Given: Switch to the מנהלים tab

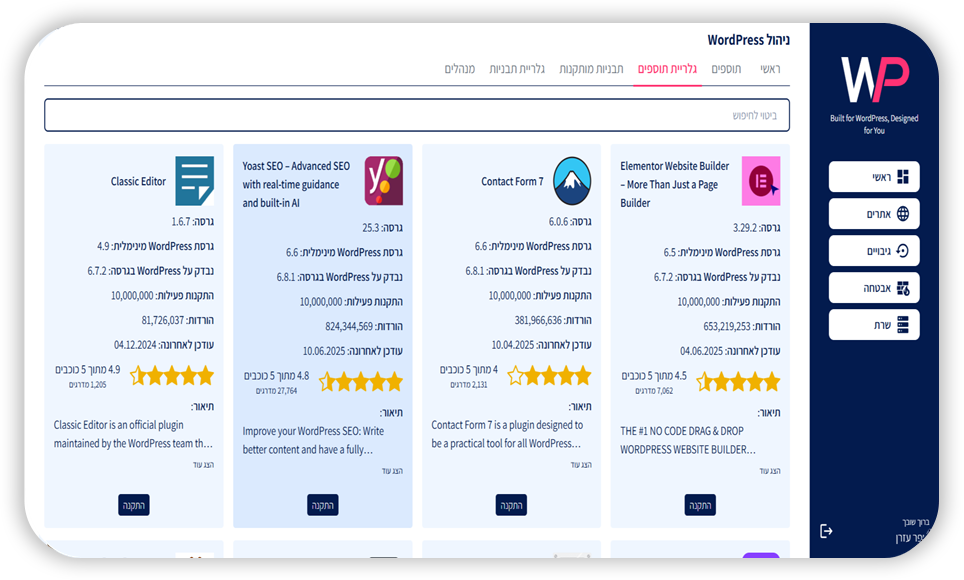Looking at the screenshot, I should tap(460, 69).
